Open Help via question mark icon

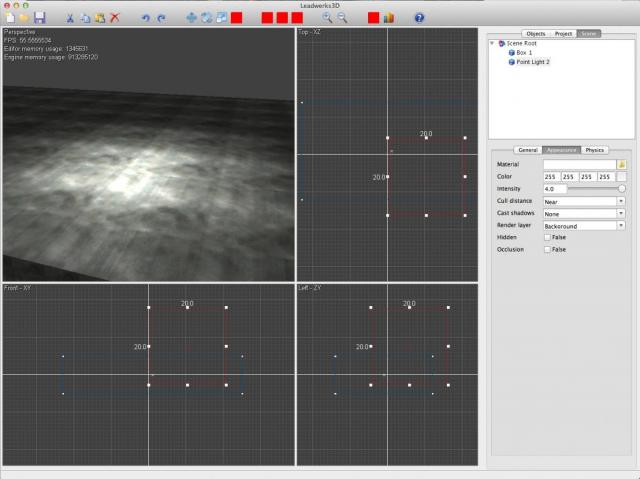coord(419,18)
